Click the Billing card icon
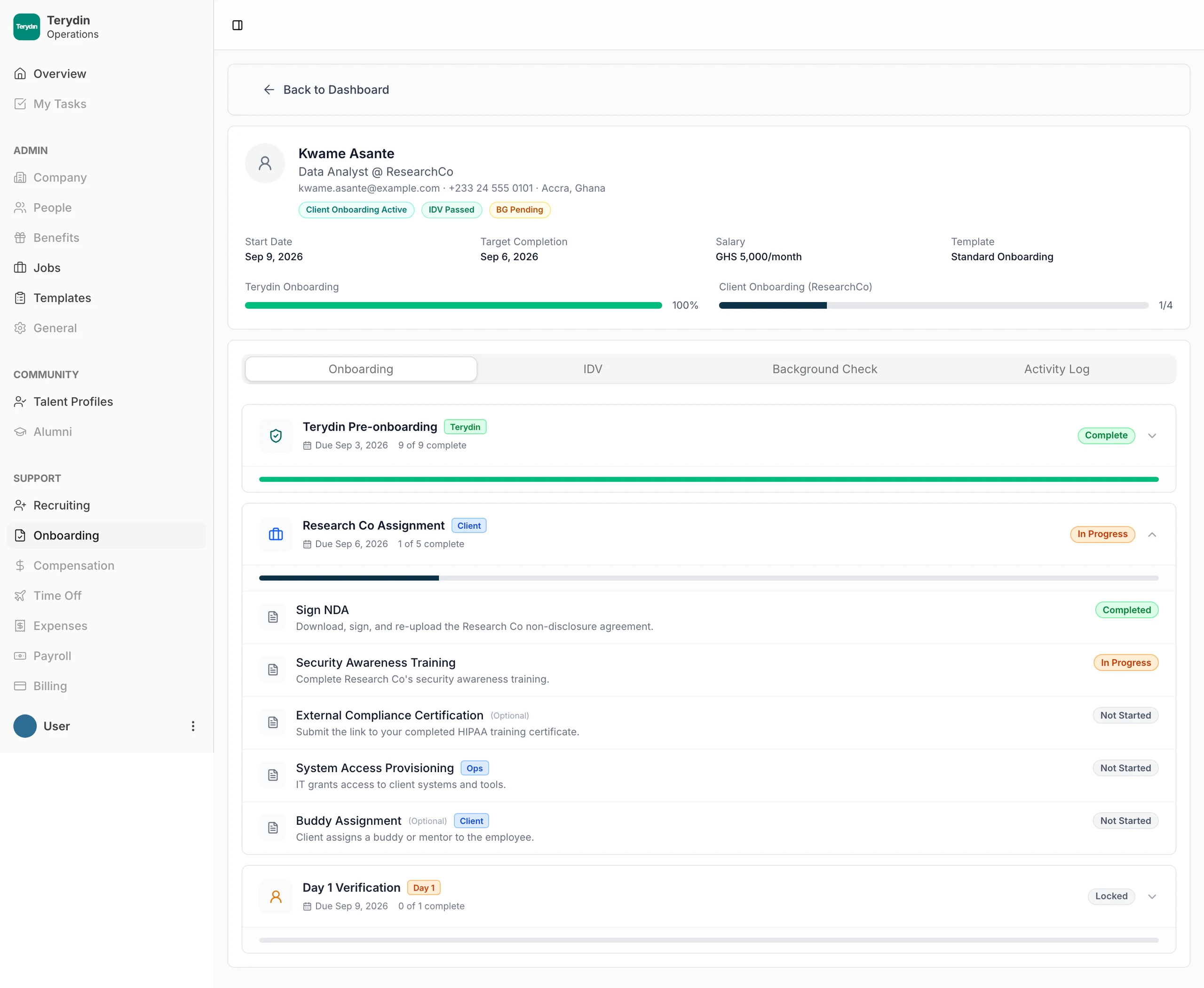Image resolution: width=1204 pixels, height=988 pixels. coord(20,686)
